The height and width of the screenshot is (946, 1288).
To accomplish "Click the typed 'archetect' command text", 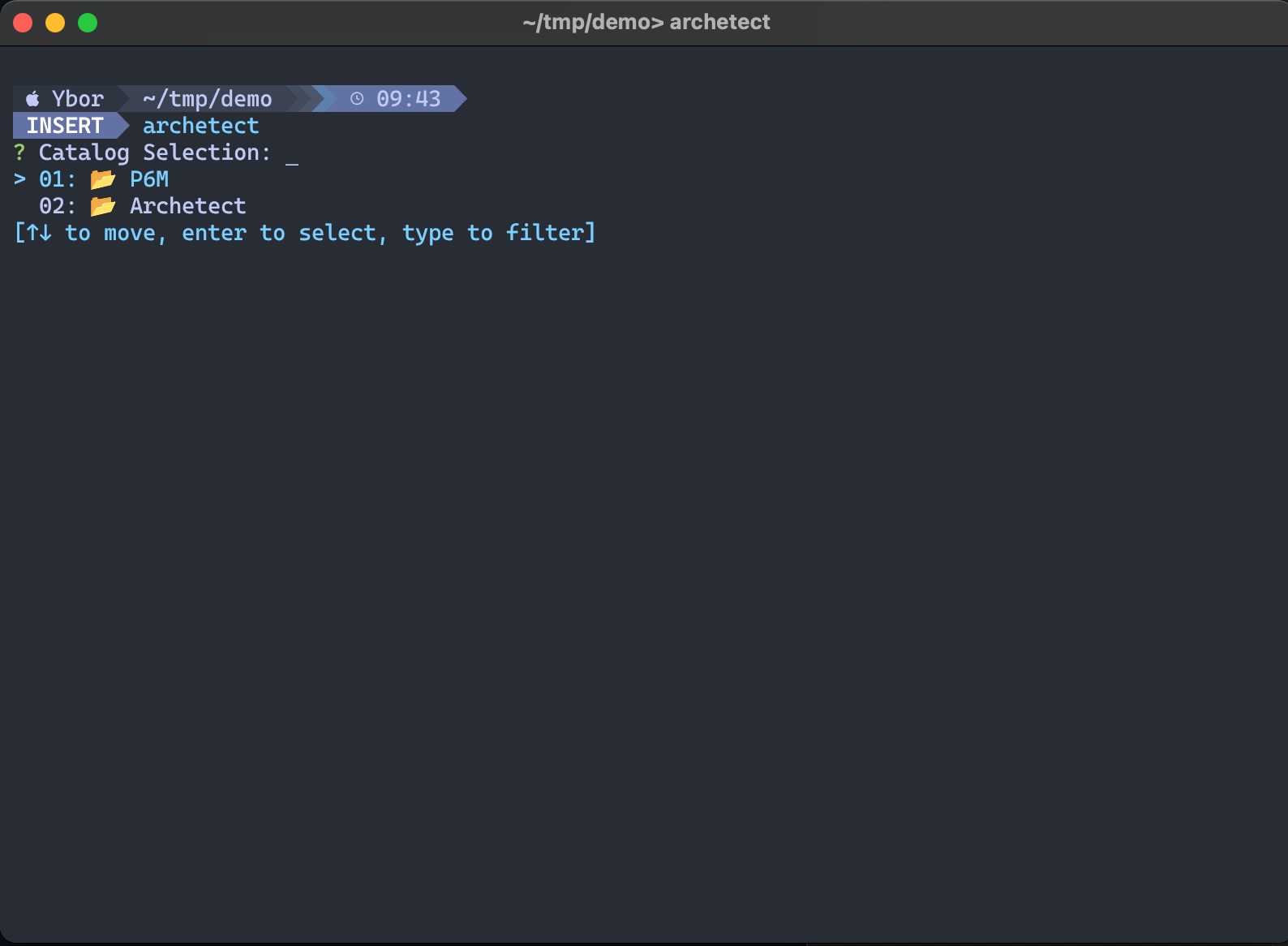I will (x=200, y=126).
